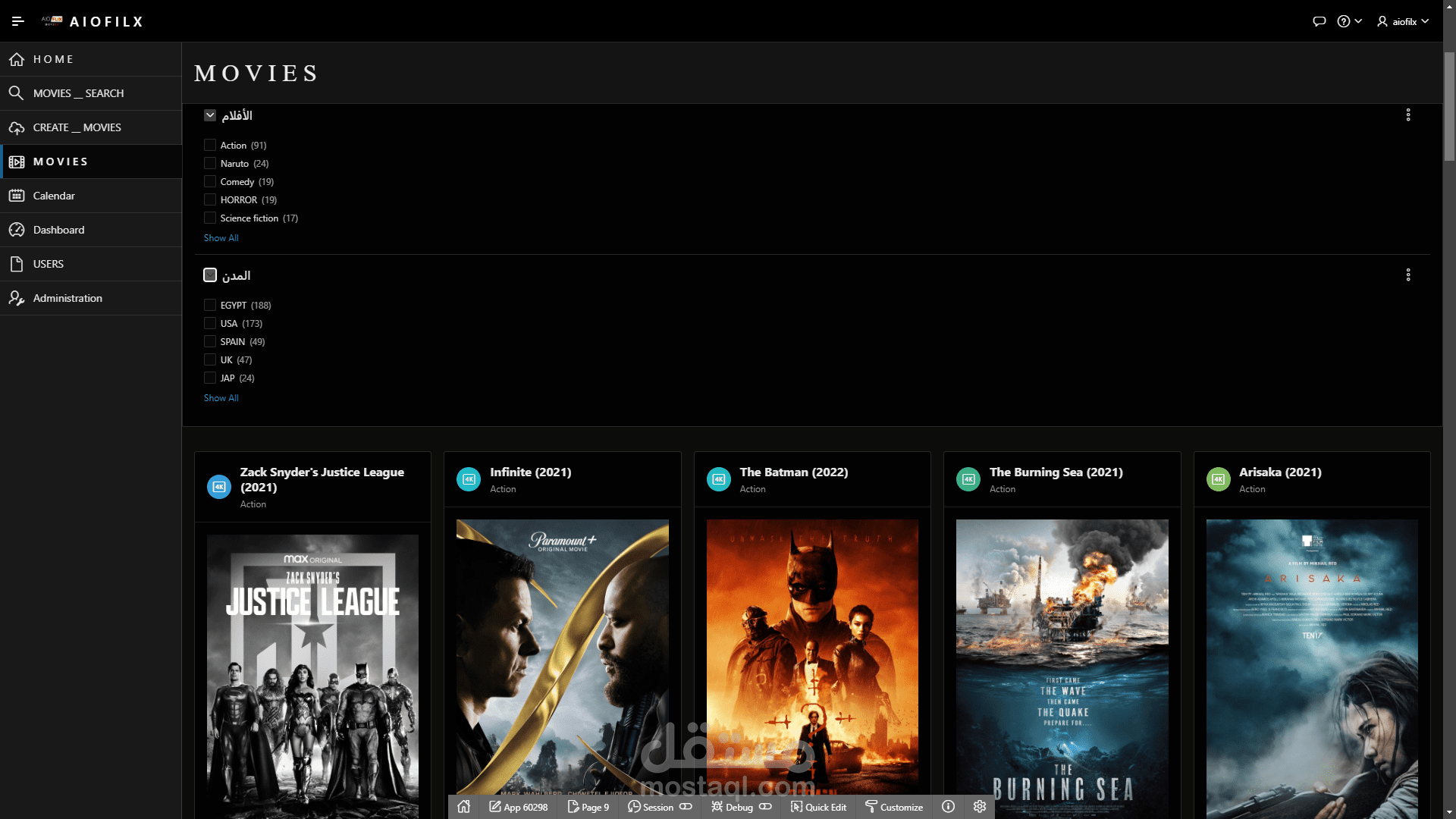1456x819 pixels.
Task: Open developer toolbar settings gear icon
Action: click(x=979, y=807)
